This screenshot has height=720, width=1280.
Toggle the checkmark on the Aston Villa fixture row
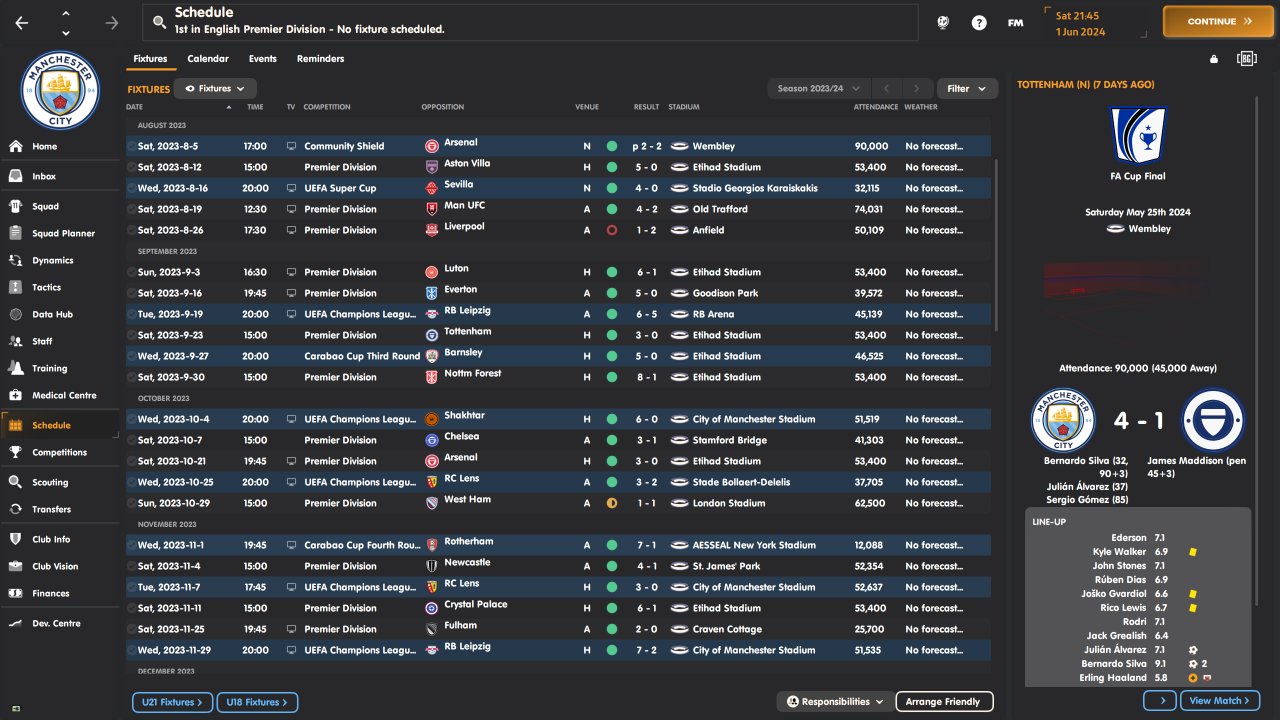click(x=131, y=167)
